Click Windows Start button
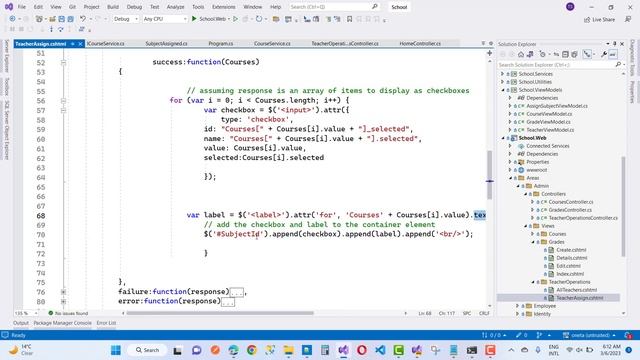 (116, 350)
